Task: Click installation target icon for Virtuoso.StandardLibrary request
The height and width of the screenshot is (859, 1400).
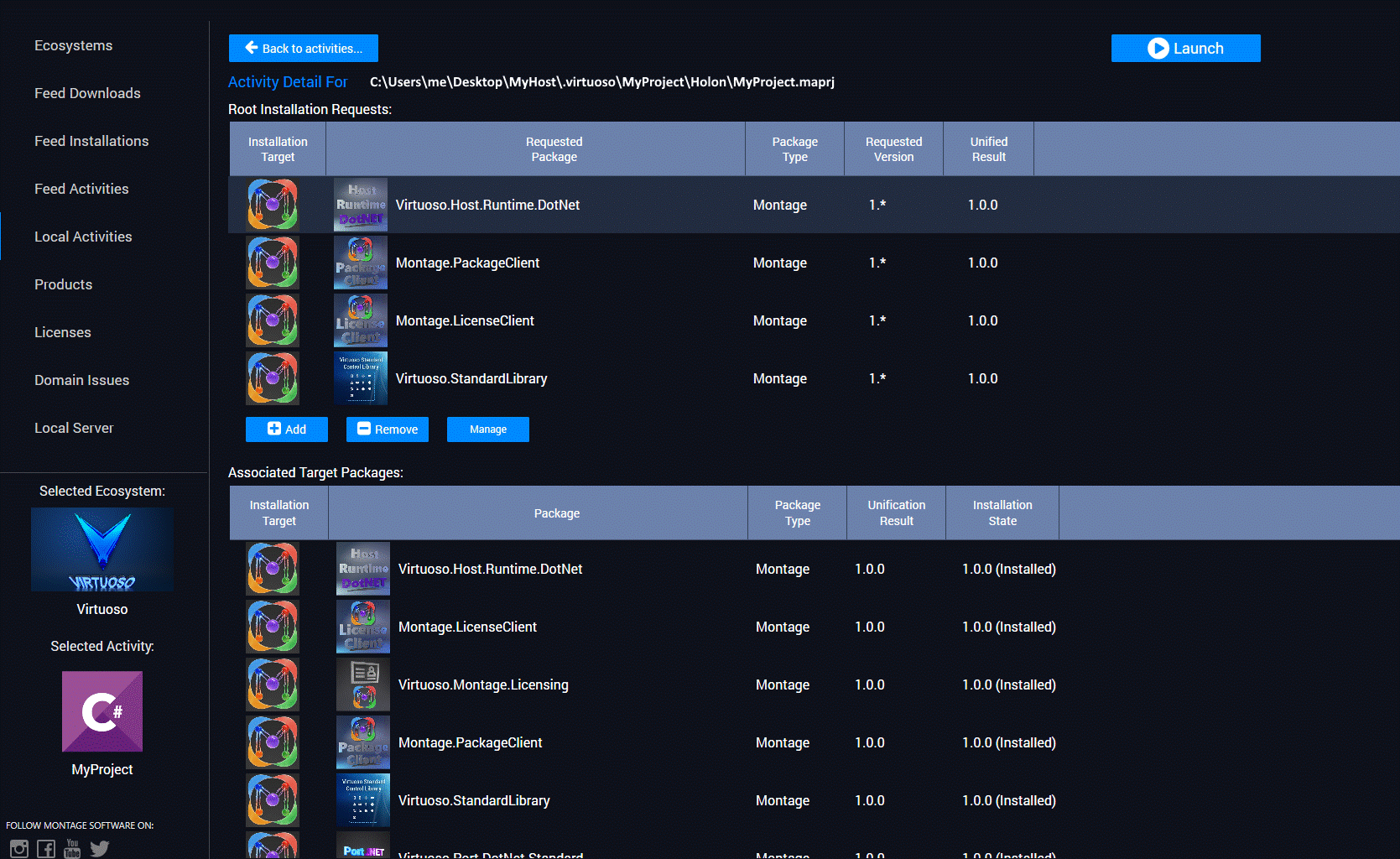Action: coord(273,378)
